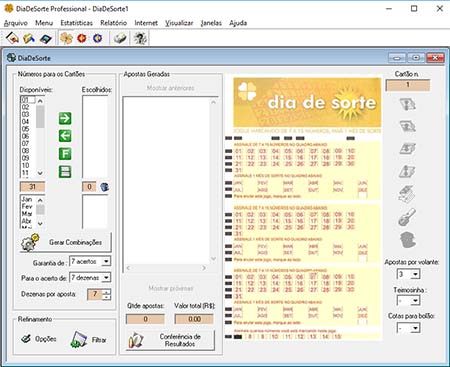Select 05 in the Disponíveis list
450x367 pixels.
click(x=25, y=129)
